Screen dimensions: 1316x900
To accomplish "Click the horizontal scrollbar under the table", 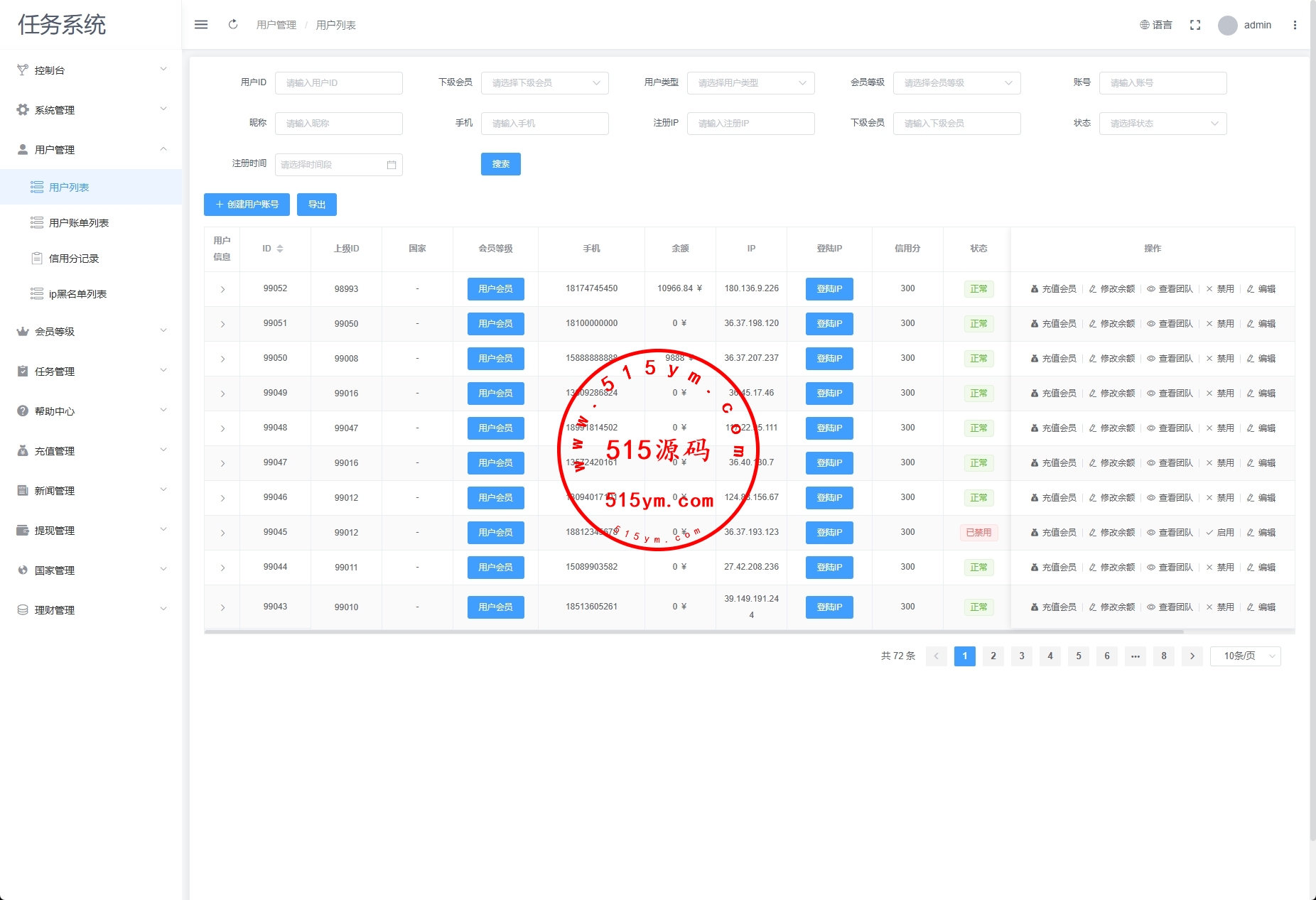I will point(693,631).
